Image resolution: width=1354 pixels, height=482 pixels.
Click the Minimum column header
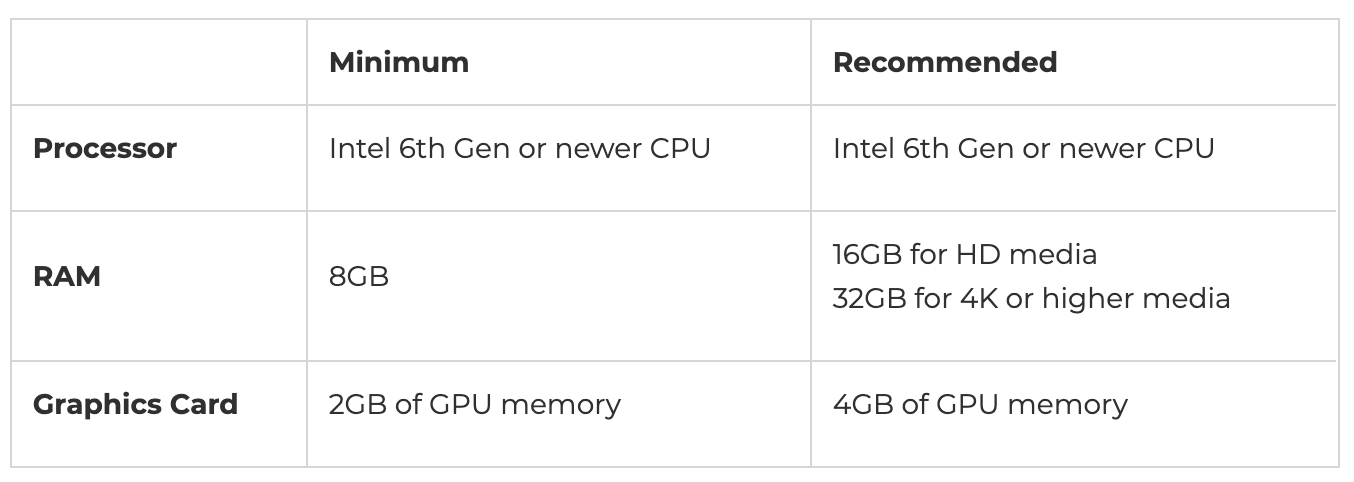pos(399,62)
